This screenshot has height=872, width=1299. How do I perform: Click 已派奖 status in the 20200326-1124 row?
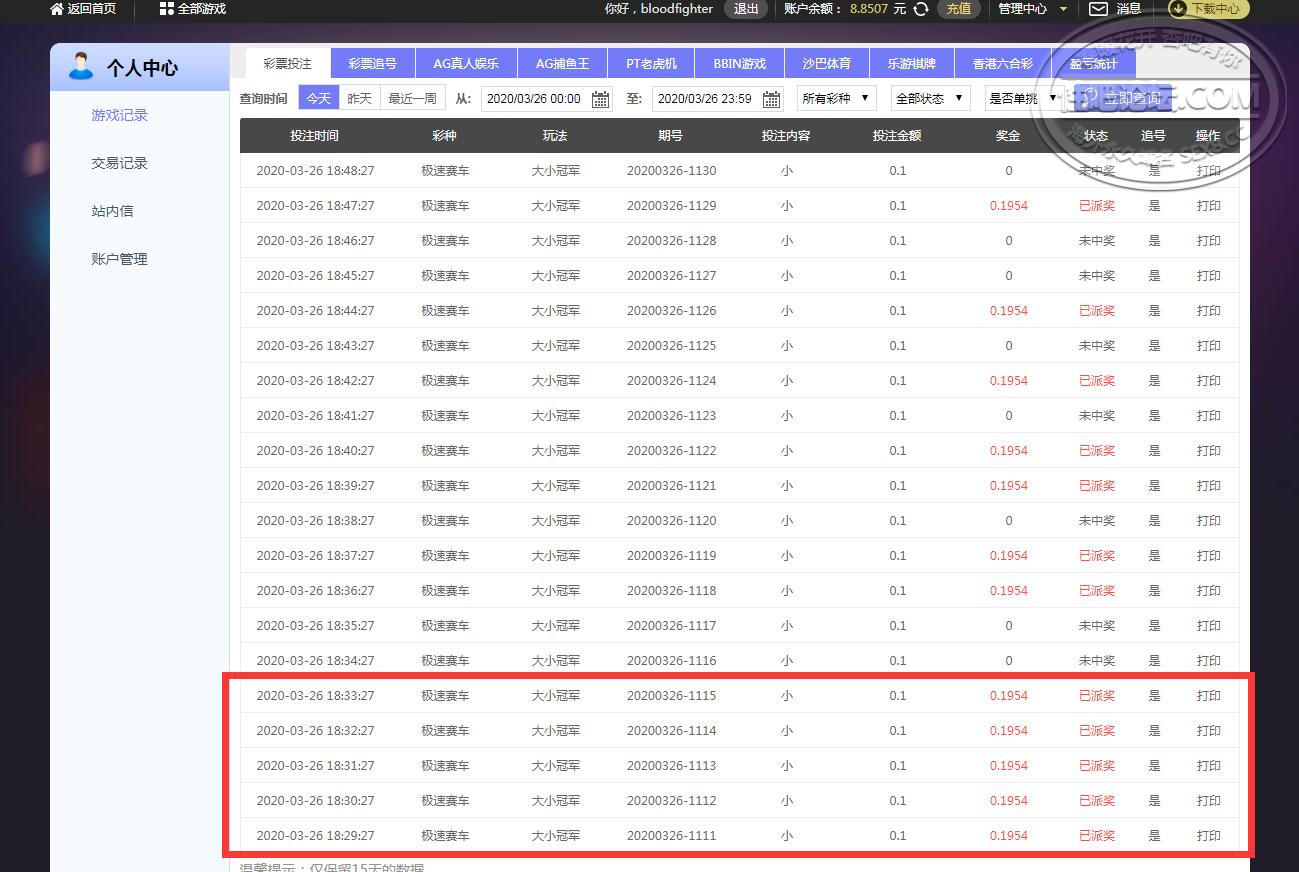click(1097, 381)
